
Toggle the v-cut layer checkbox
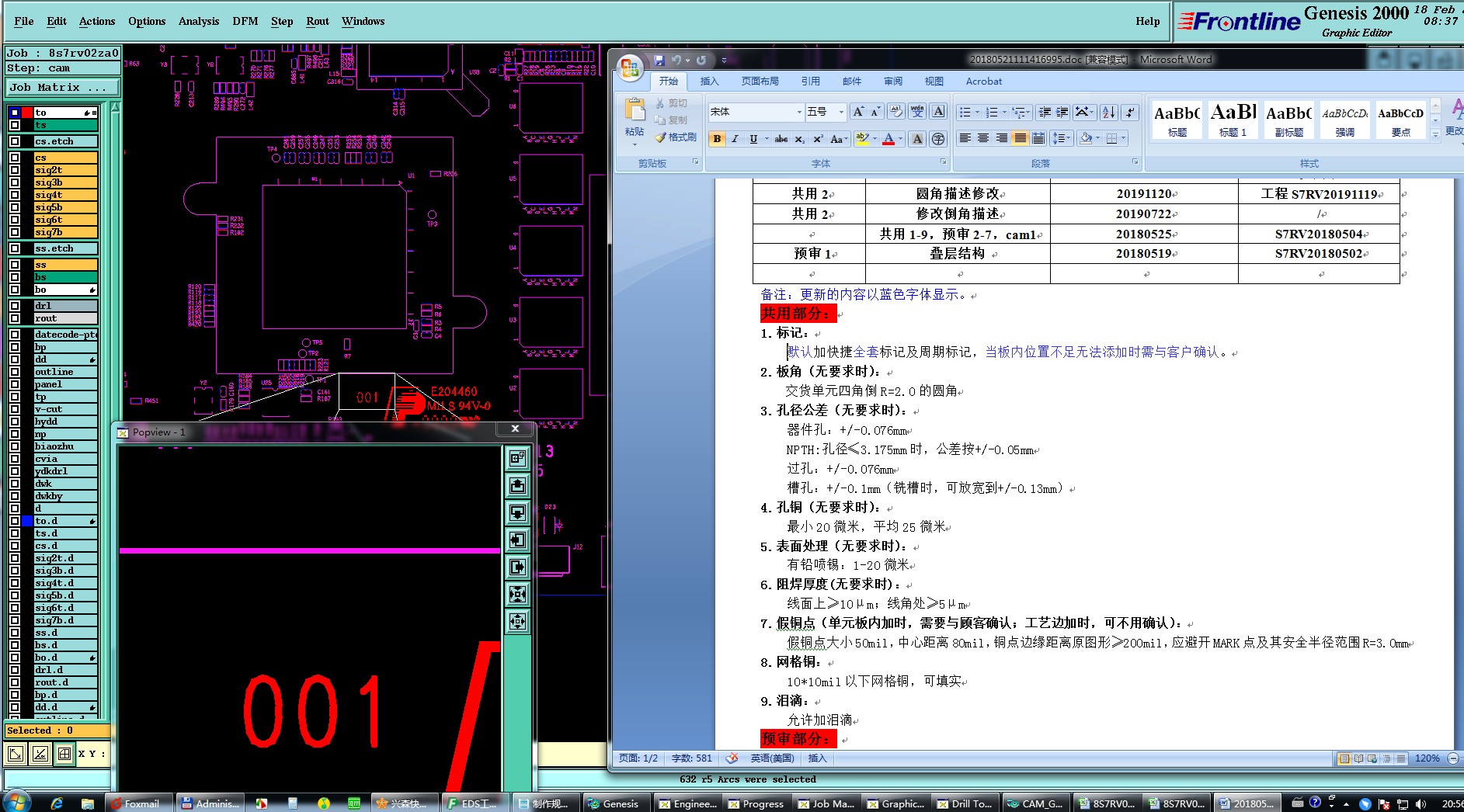(15, 409)
